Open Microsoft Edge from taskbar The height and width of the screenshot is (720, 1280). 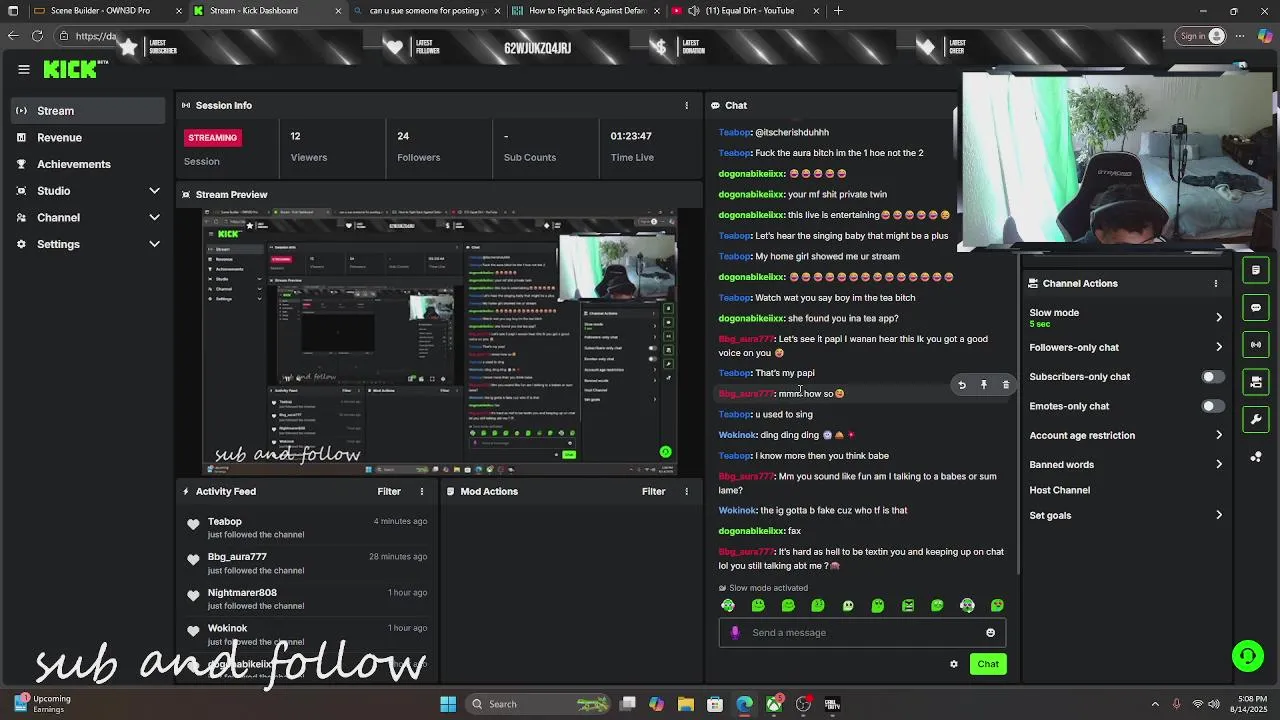coord(745,704)
